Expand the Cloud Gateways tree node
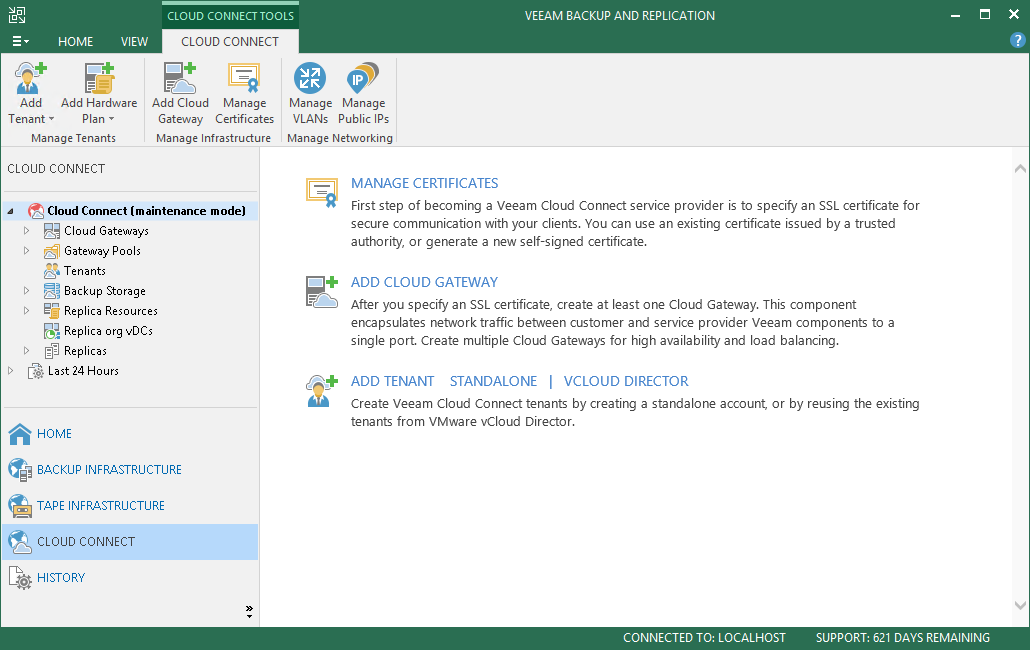Screen dimensions: 1030x650 click(x=26, y=230)
